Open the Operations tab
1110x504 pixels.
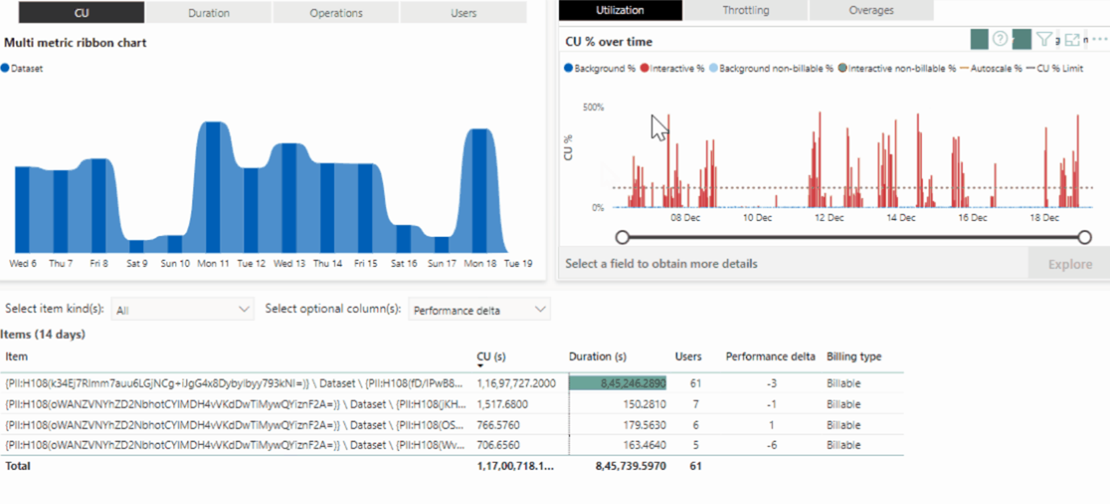[x=336, y=13]
